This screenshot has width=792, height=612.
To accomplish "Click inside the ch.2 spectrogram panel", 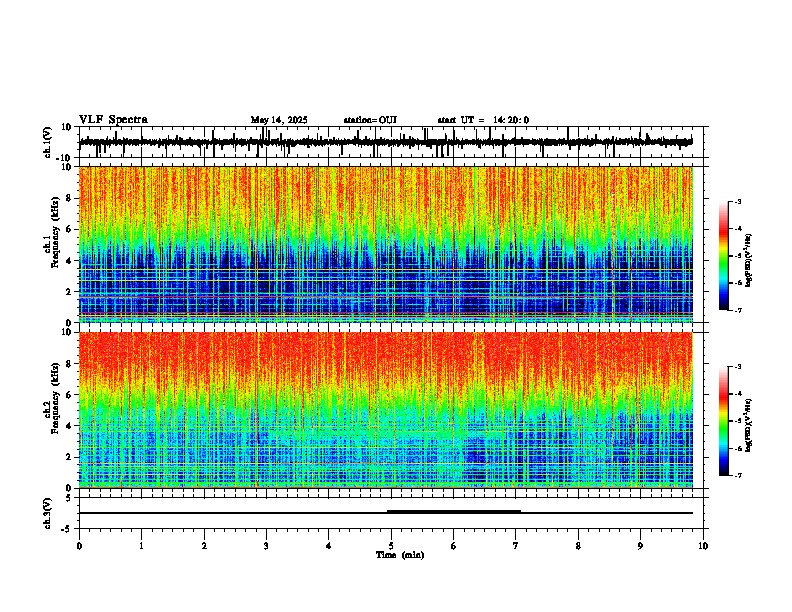I will [386, 410].
